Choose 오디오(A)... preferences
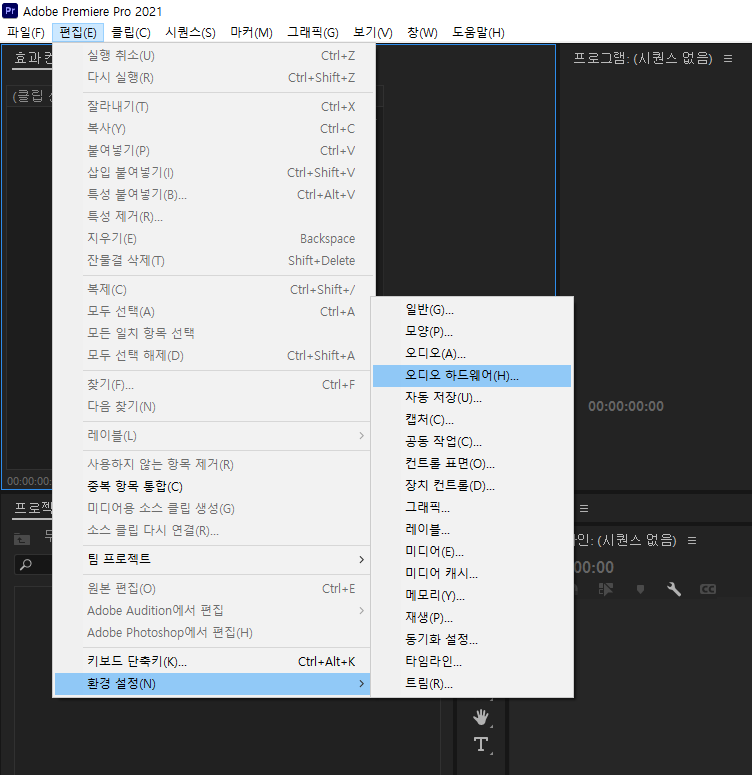 [472, 353]
